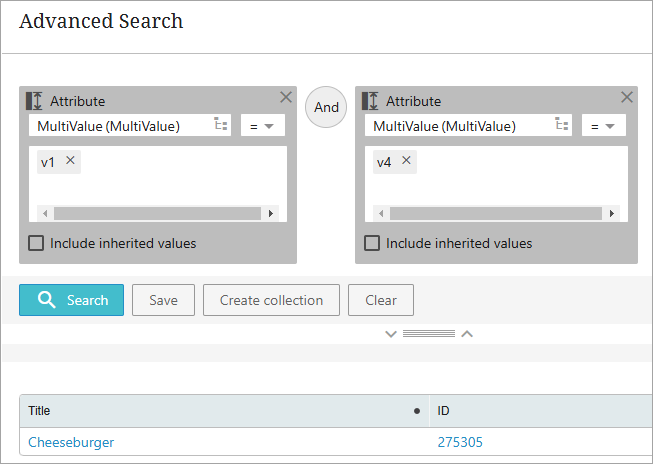653x464 pixels.
Task: Enable Include inherited values in first panel
Action: tap(36, 243)
